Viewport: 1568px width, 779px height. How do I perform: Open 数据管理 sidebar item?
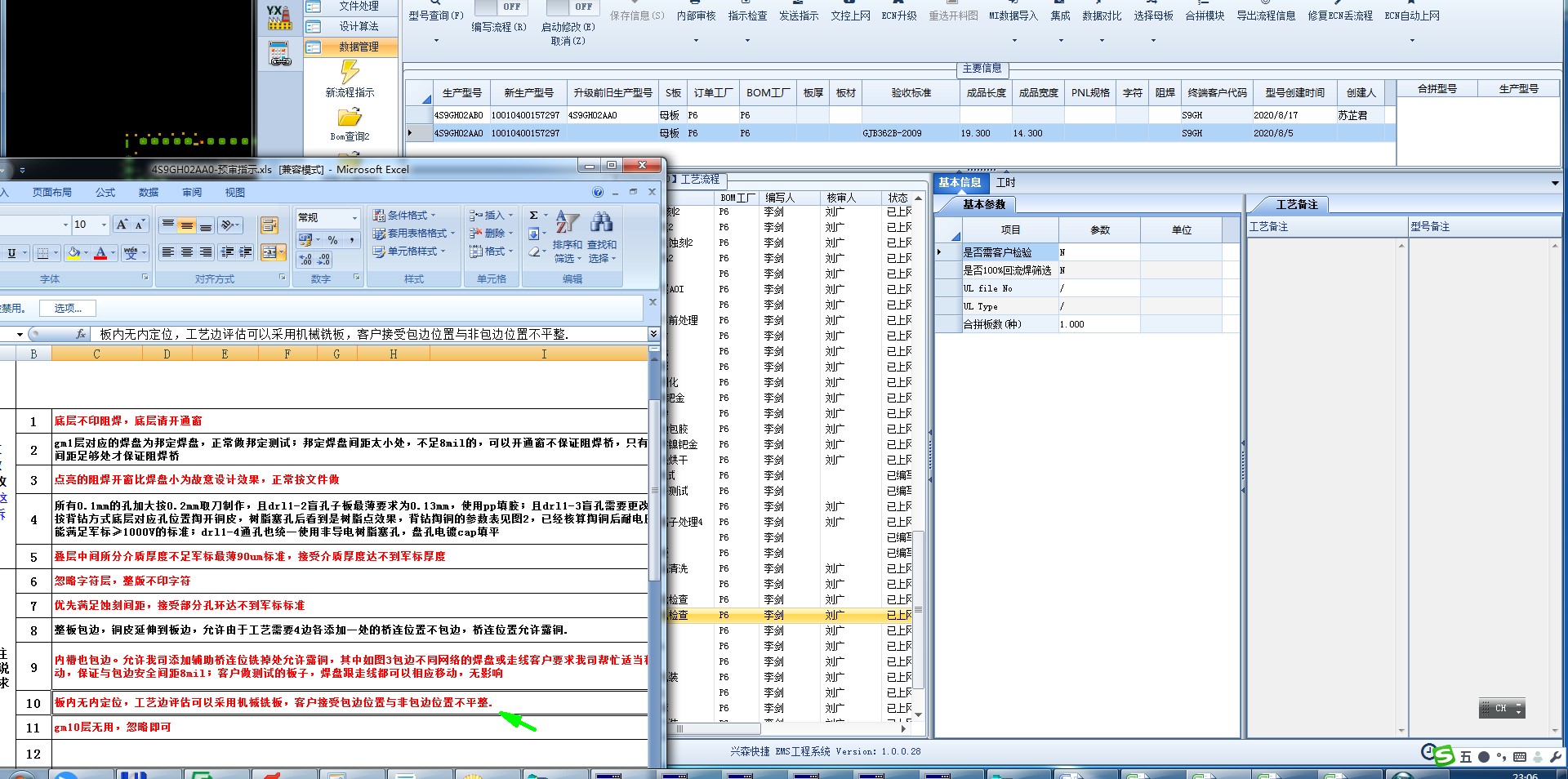351,47
